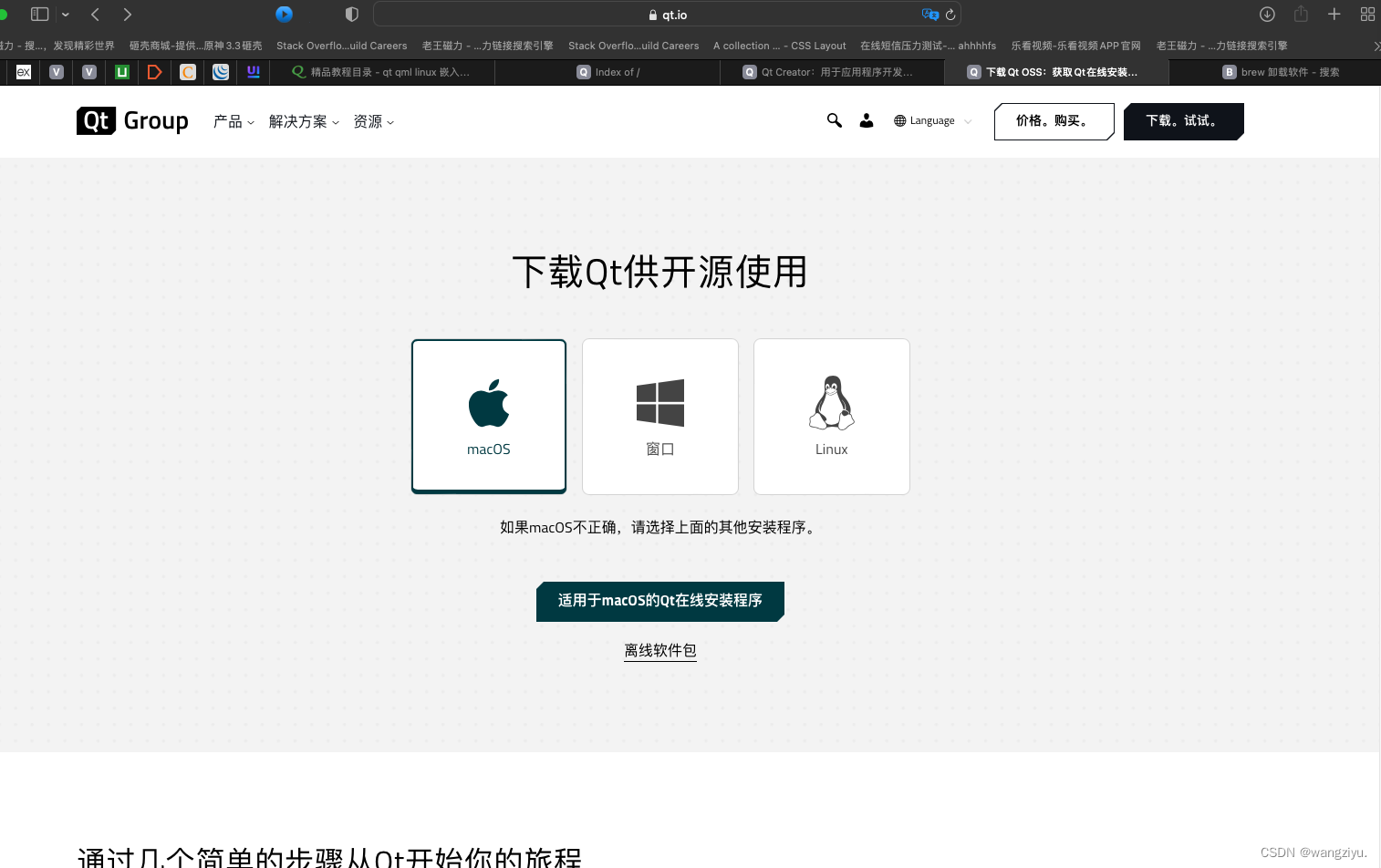Click the 下载。试试。 button

tap(1183, 121)
